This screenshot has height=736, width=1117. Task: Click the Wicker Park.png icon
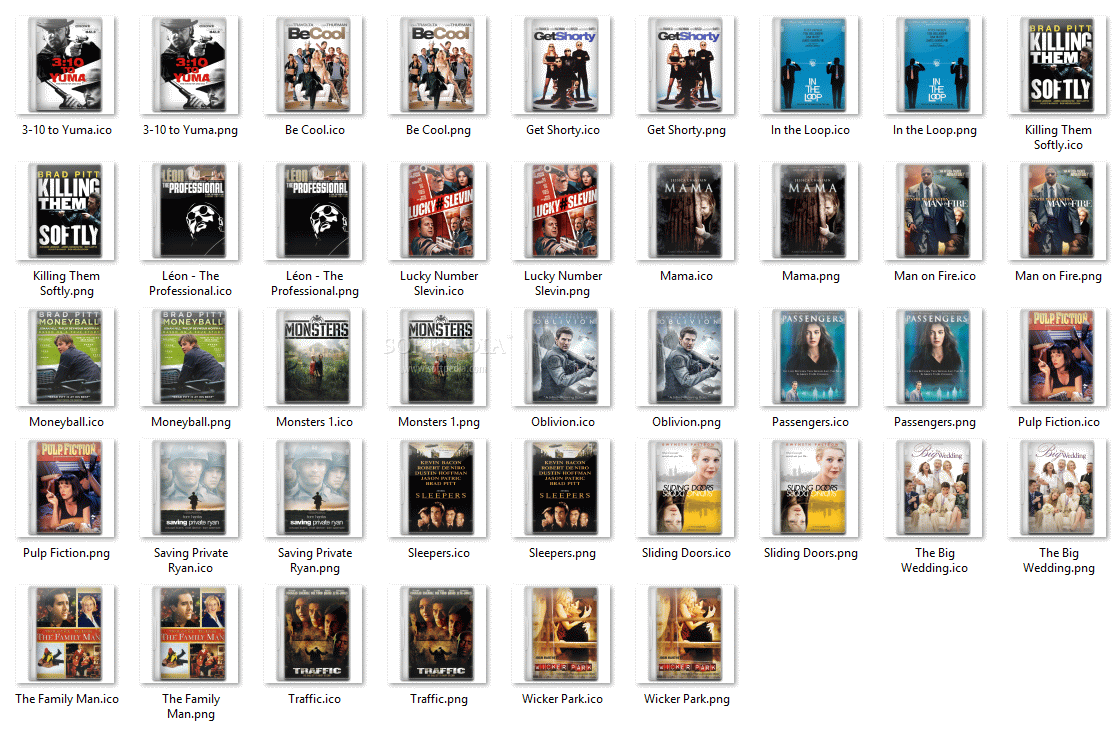tap(687, 635)
